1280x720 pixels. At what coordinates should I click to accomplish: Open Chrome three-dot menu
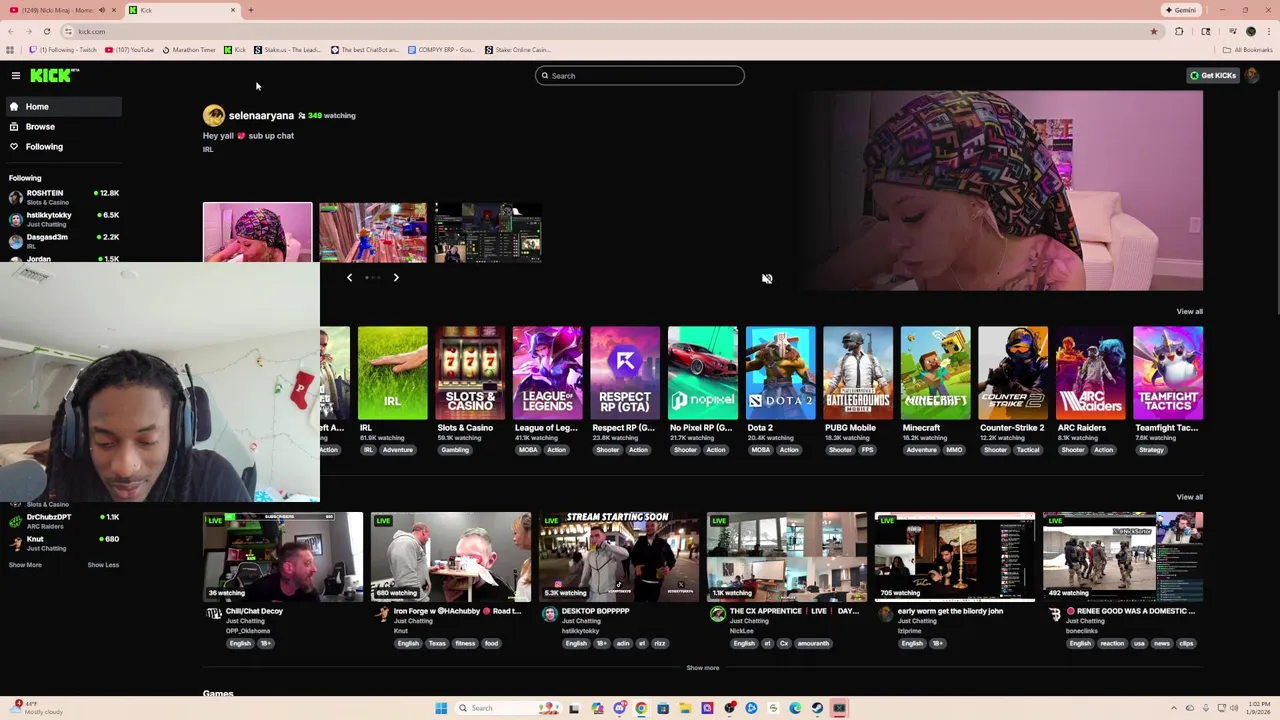pos(1267,31)
